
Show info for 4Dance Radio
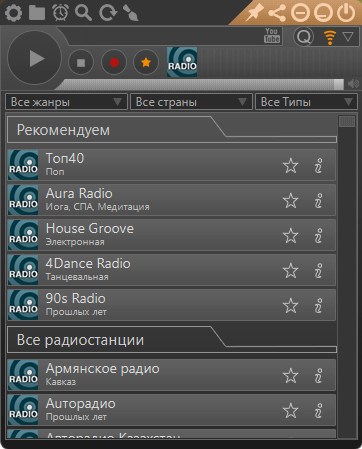tap(319, 270)
